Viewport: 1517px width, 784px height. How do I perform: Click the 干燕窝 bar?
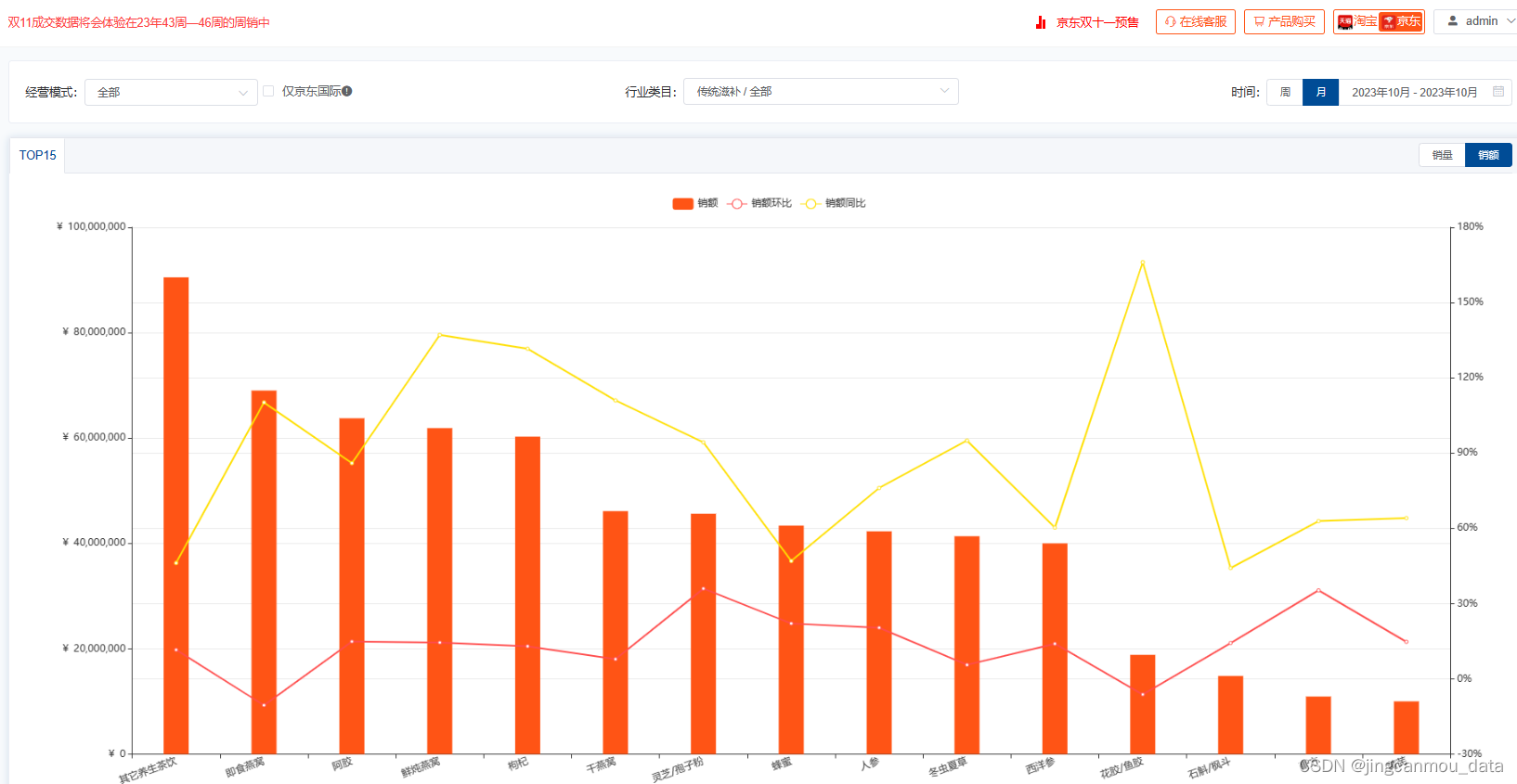tap(616, 632)
